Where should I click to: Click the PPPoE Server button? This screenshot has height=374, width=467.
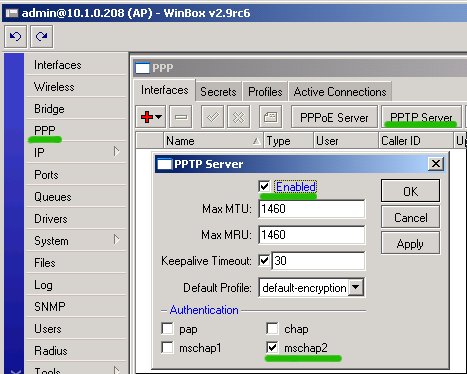point(334,117)
